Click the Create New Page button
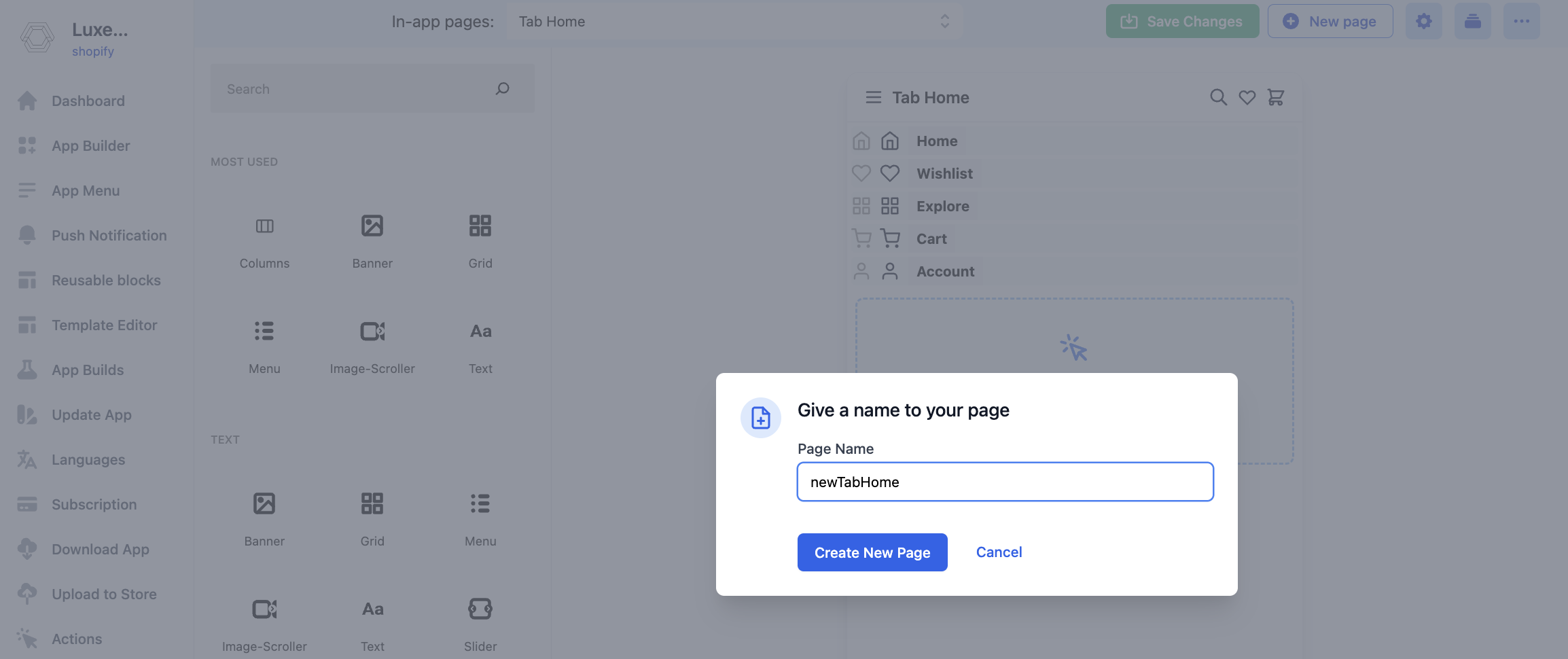This screenshot has width=1568, height=659. coord(872,552)
